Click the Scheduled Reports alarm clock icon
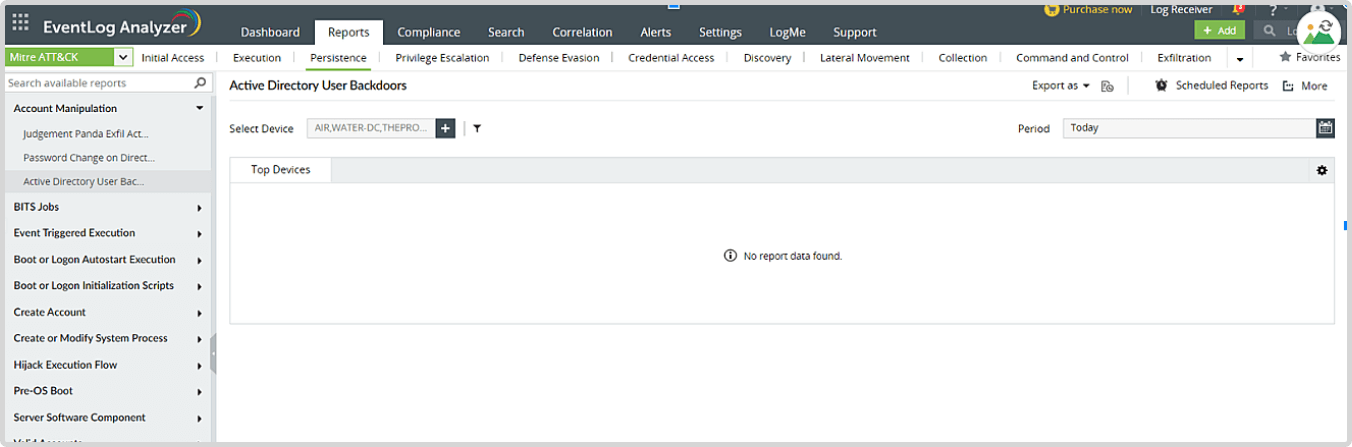 point(1161,85)
